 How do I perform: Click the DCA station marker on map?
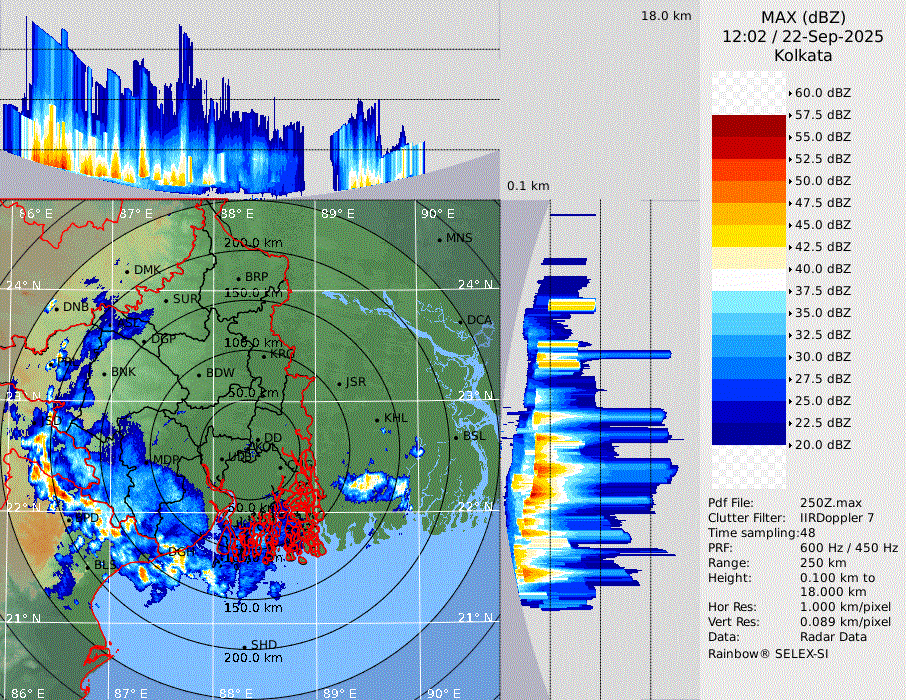click(462, 322)
